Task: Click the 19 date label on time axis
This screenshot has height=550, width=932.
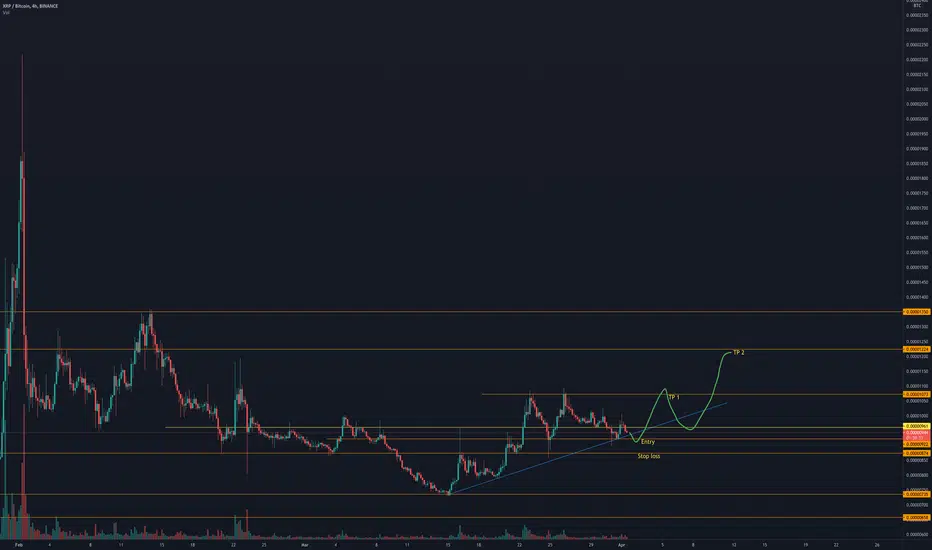Action: coord(805,545)
